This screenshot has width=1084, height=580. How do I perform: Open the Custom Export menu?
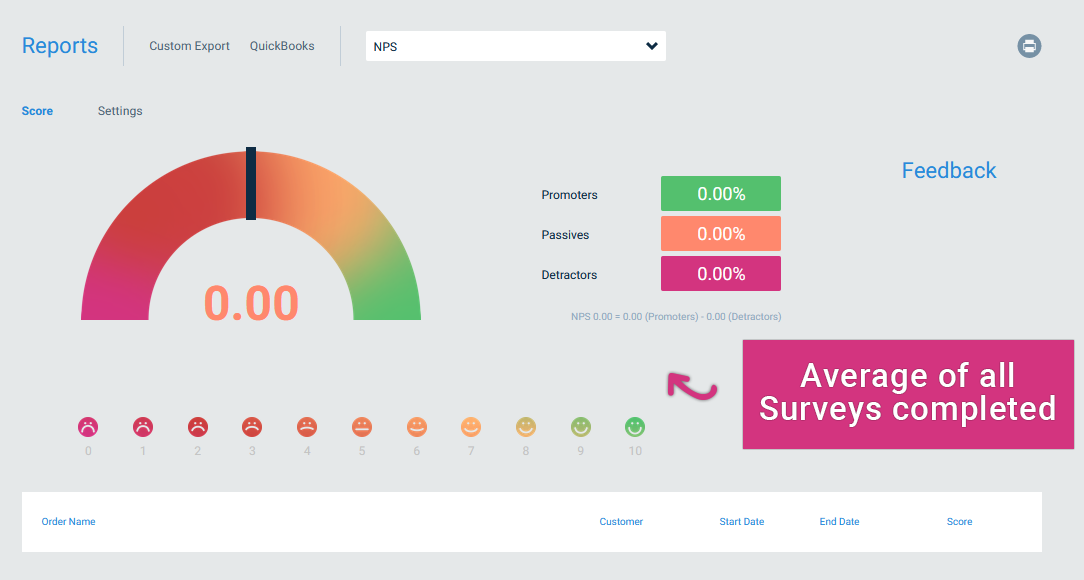coord(189,46)
